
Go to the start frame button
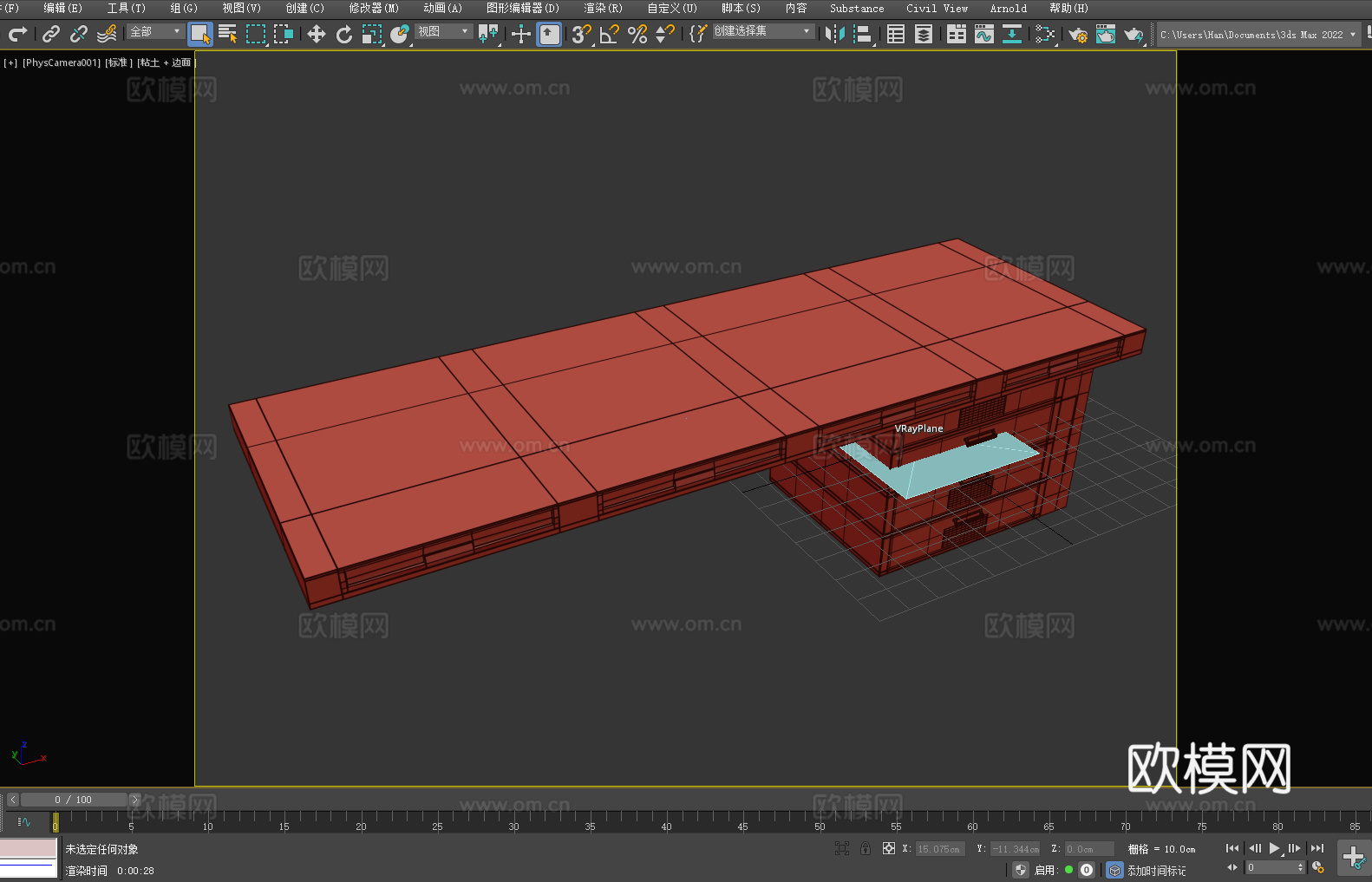pyautogui.click(x=1232, y=848)
